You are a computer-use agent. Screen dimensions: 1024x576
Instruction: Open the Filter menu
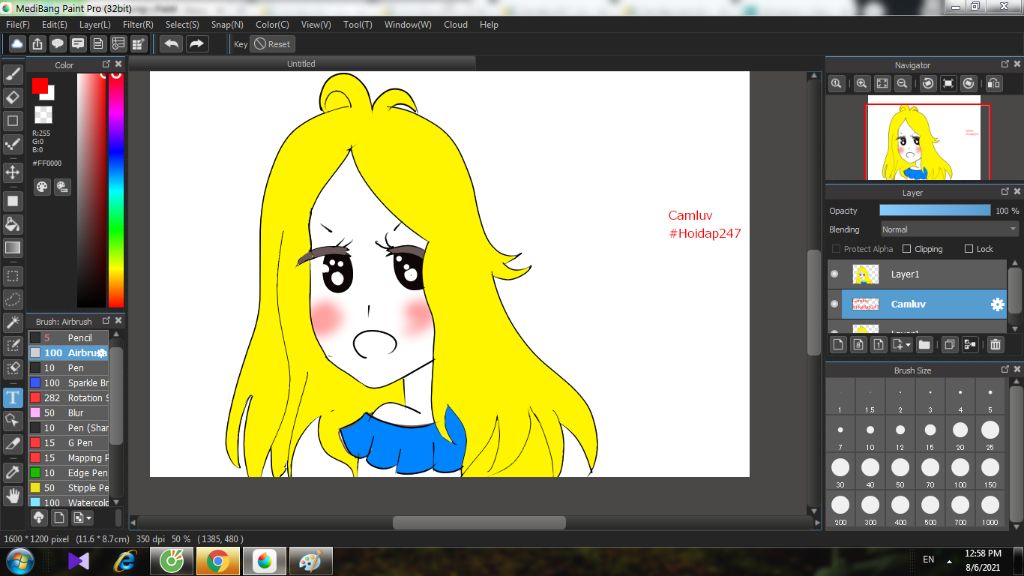click(138, 25)
